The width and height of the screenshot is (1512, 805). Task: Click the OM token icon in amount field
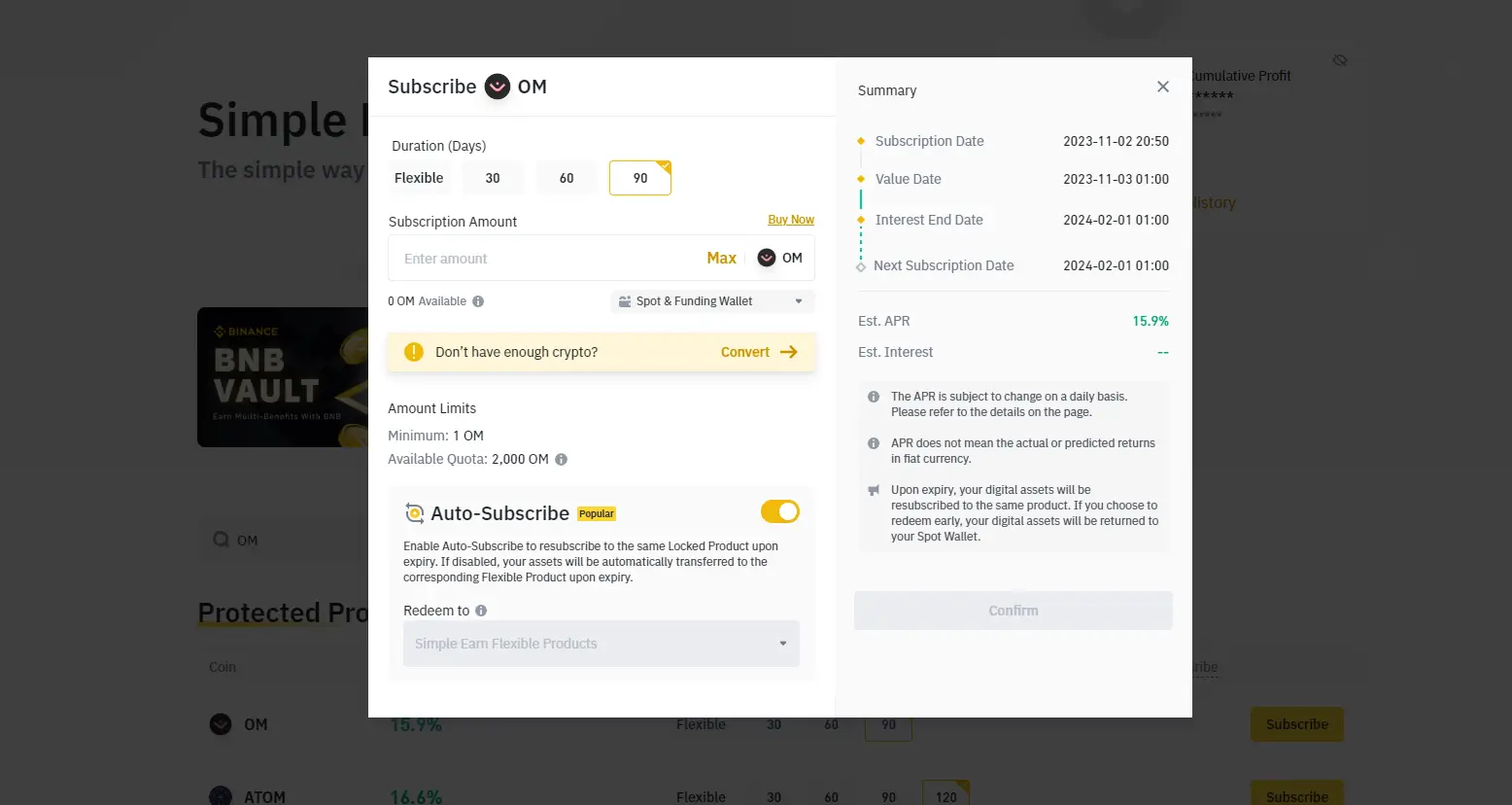[767, 258]
